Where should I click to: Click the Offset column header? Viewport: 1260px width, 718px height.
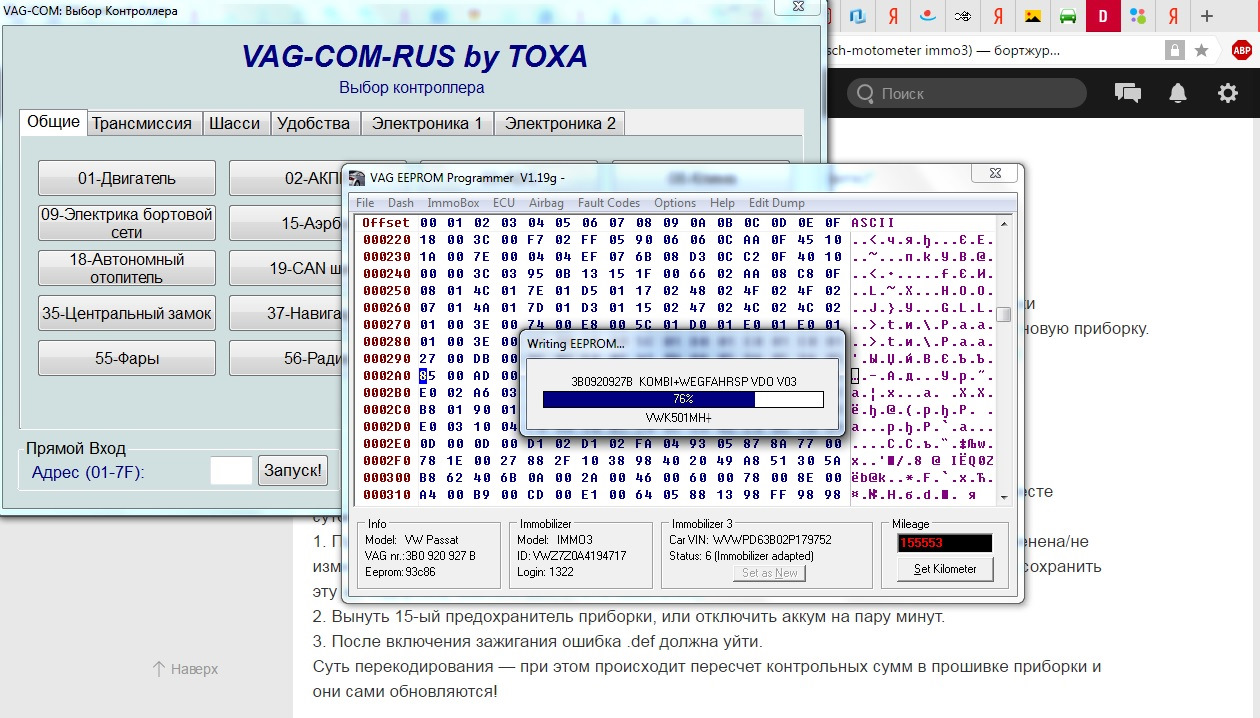386,222
